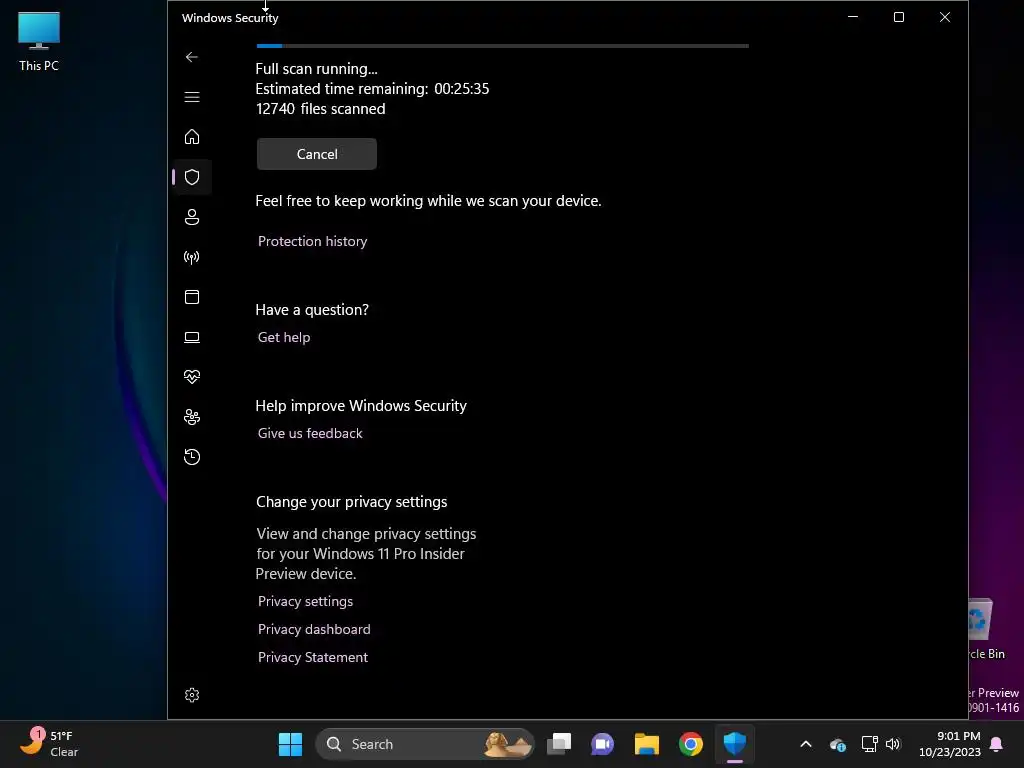Image resolution: width=1024 pixels, height=768 pixels.
Task: Minimize the Windows Security window
Action: pyautogui.click(x=853, y=17)
